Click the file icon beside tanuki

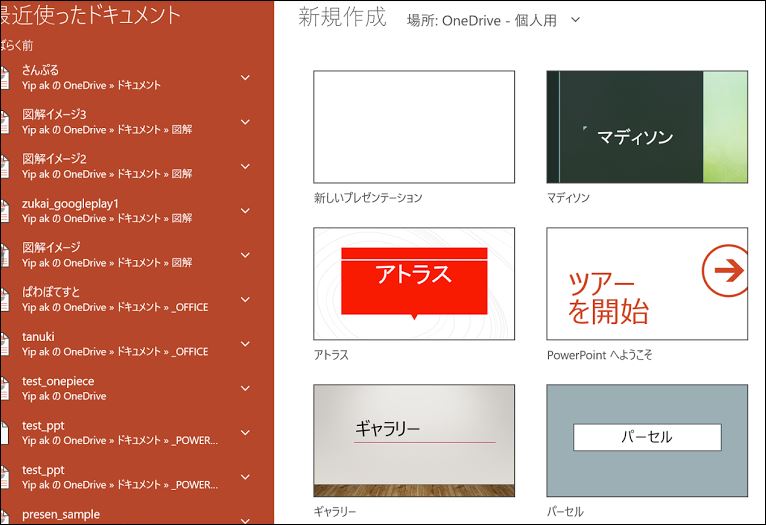point(4,344)
